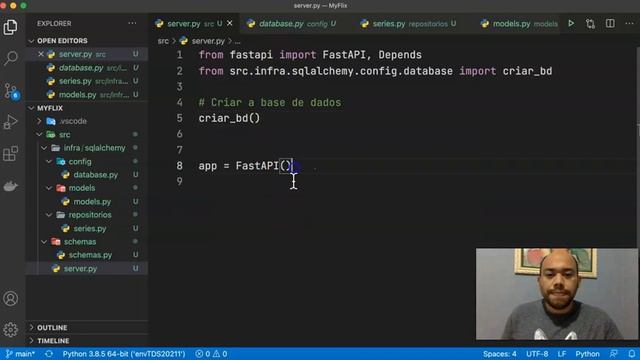Image resolution: width=640 pixels, height=360 pixels.
Task: Open the Accounts icon
Action: pyautogui.click(x=11, y=298)
